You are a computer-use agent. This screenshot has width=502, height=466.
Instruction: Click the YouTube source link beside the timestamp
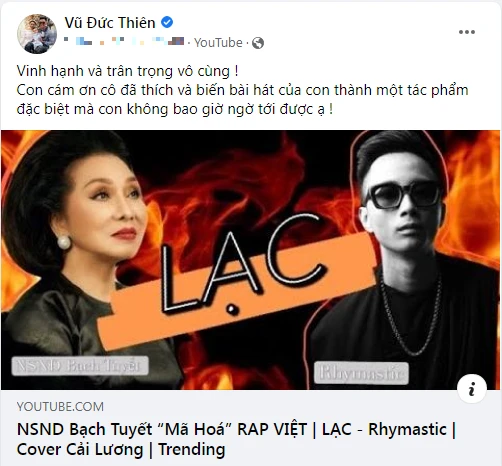tap(218, 43)
